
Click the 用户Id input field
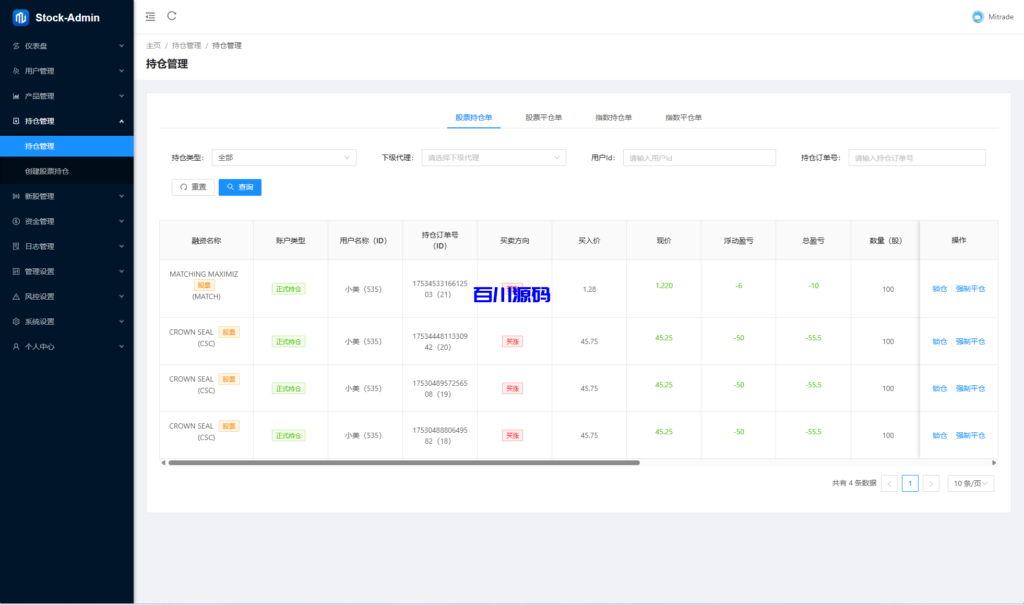click(x=699, y=157)
